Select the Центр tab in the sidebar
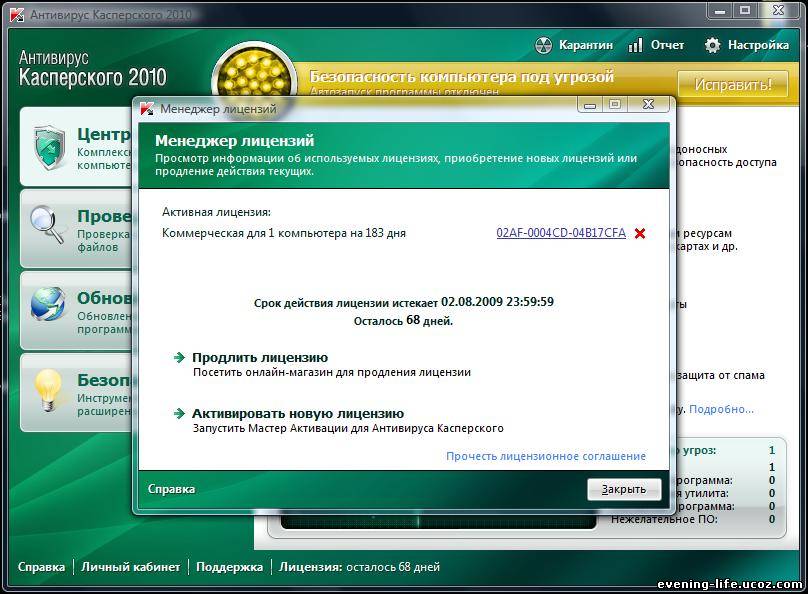Image resolution: width=808 pixels, height=594 pixels. (x=76, y=146)
